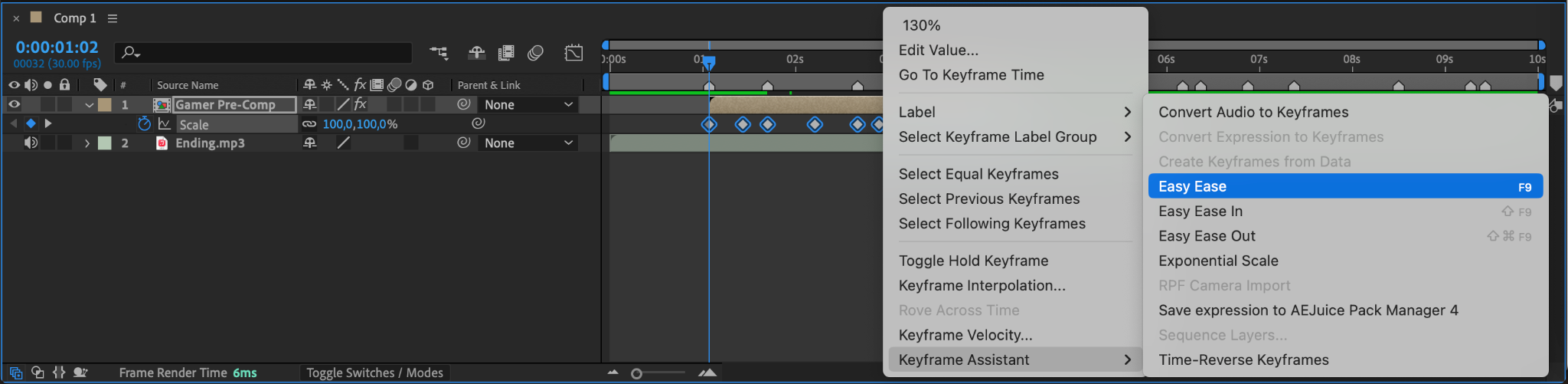The width and height of the screenshot is (1568, 384).
Task: Click the layer search field
Action: click(264, 52)
